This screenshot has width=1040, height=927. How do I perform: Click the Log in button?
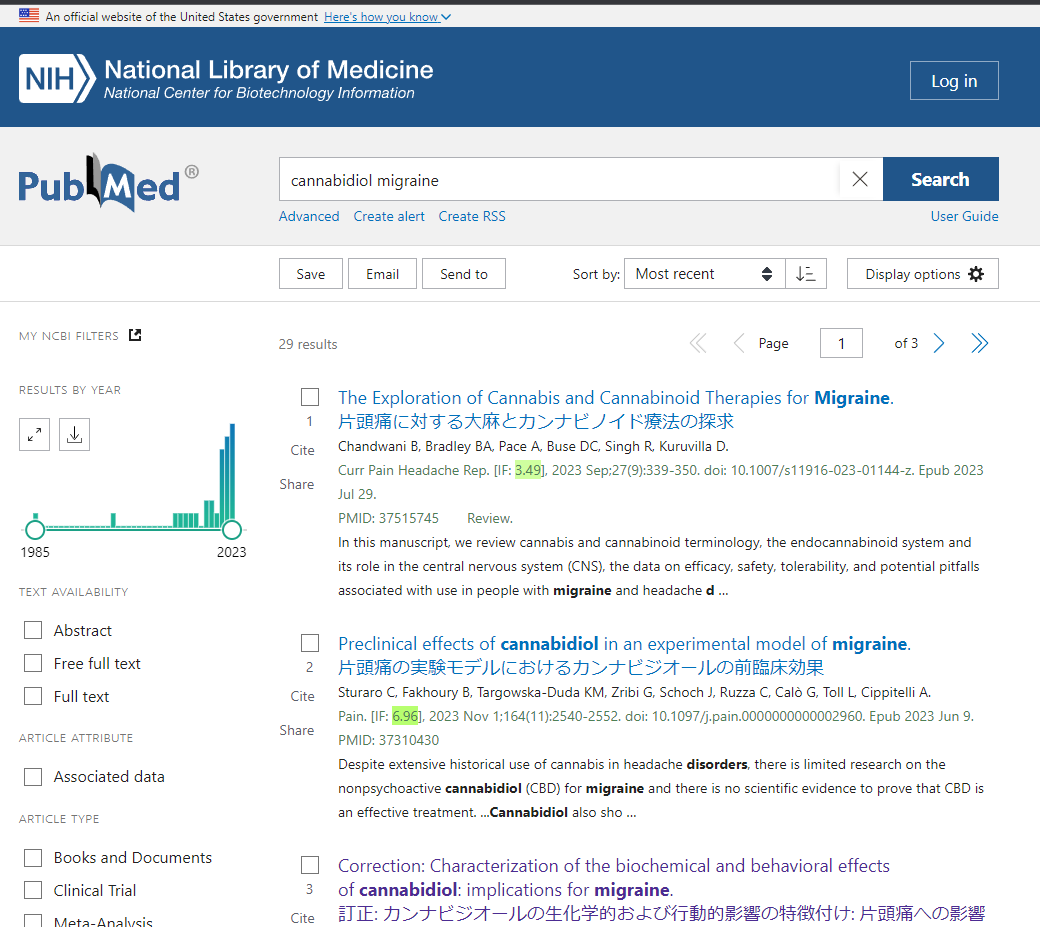coord(954,81)
